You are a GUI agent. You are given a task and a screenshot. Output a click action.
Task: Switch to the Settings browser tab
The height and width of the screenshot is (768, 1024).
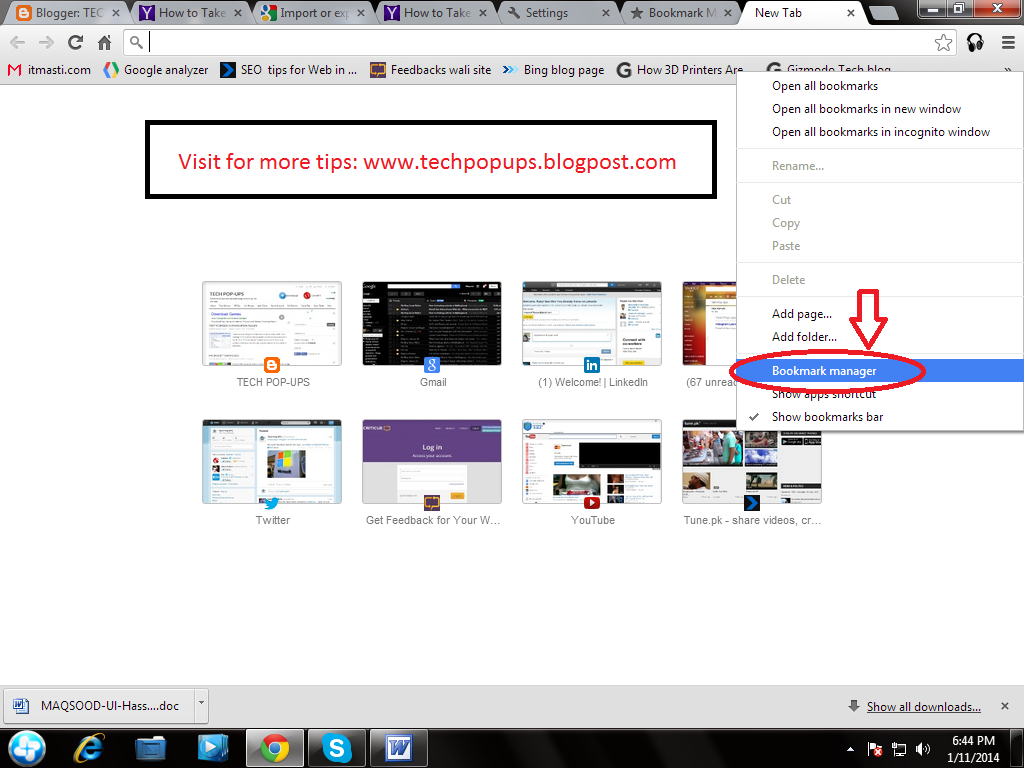point(549,14)
